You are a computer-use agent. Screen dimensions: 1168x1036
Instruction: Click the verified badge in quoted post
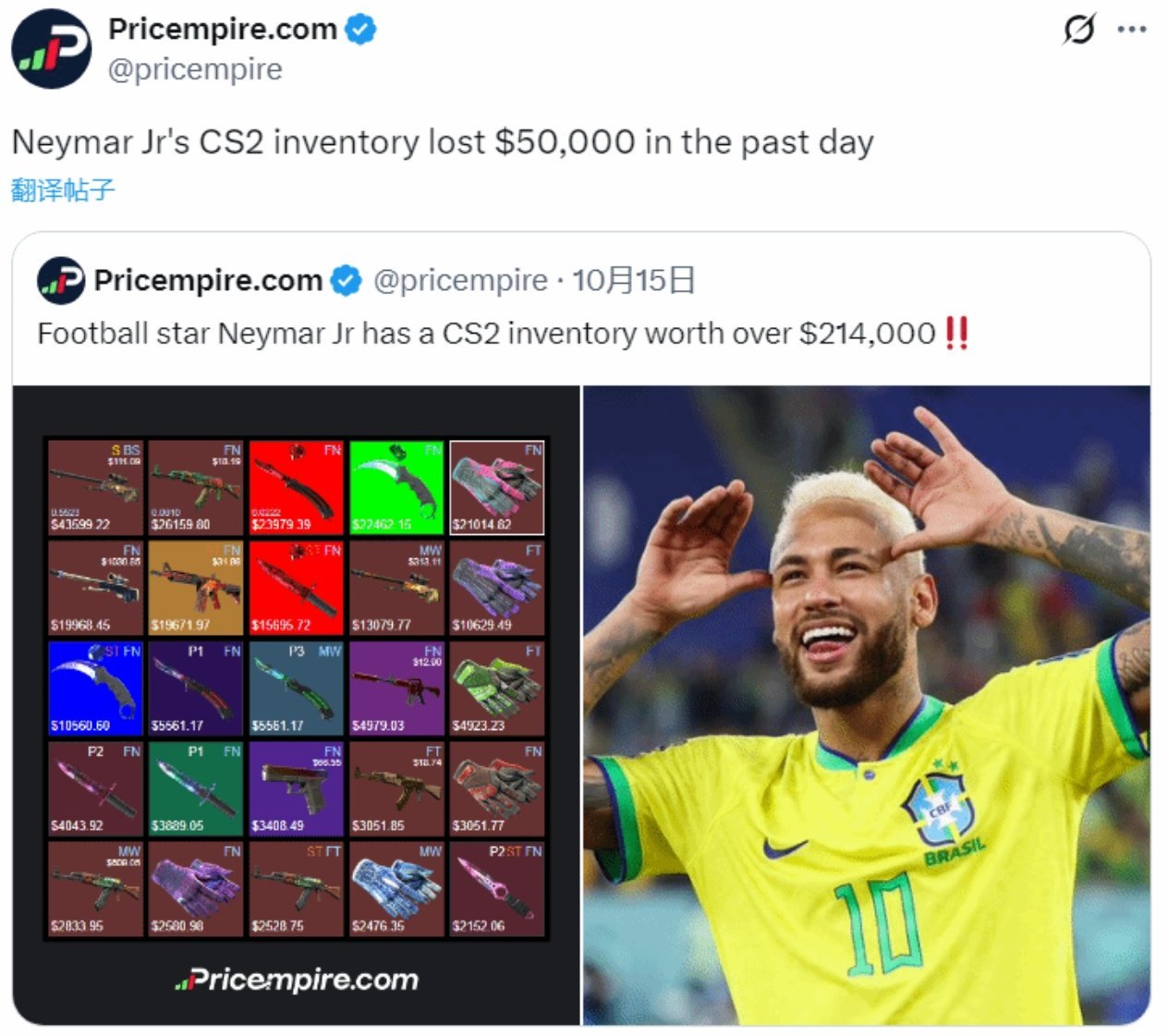(x=346, y=280)
